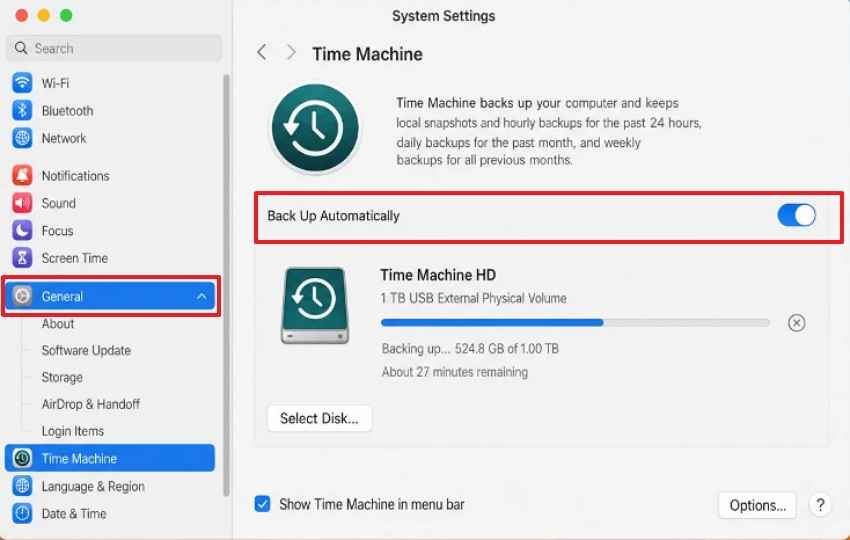850x540 pixels.
Task: Click the Wi-Fi icon in sidebar
Action: pos(22,83)
